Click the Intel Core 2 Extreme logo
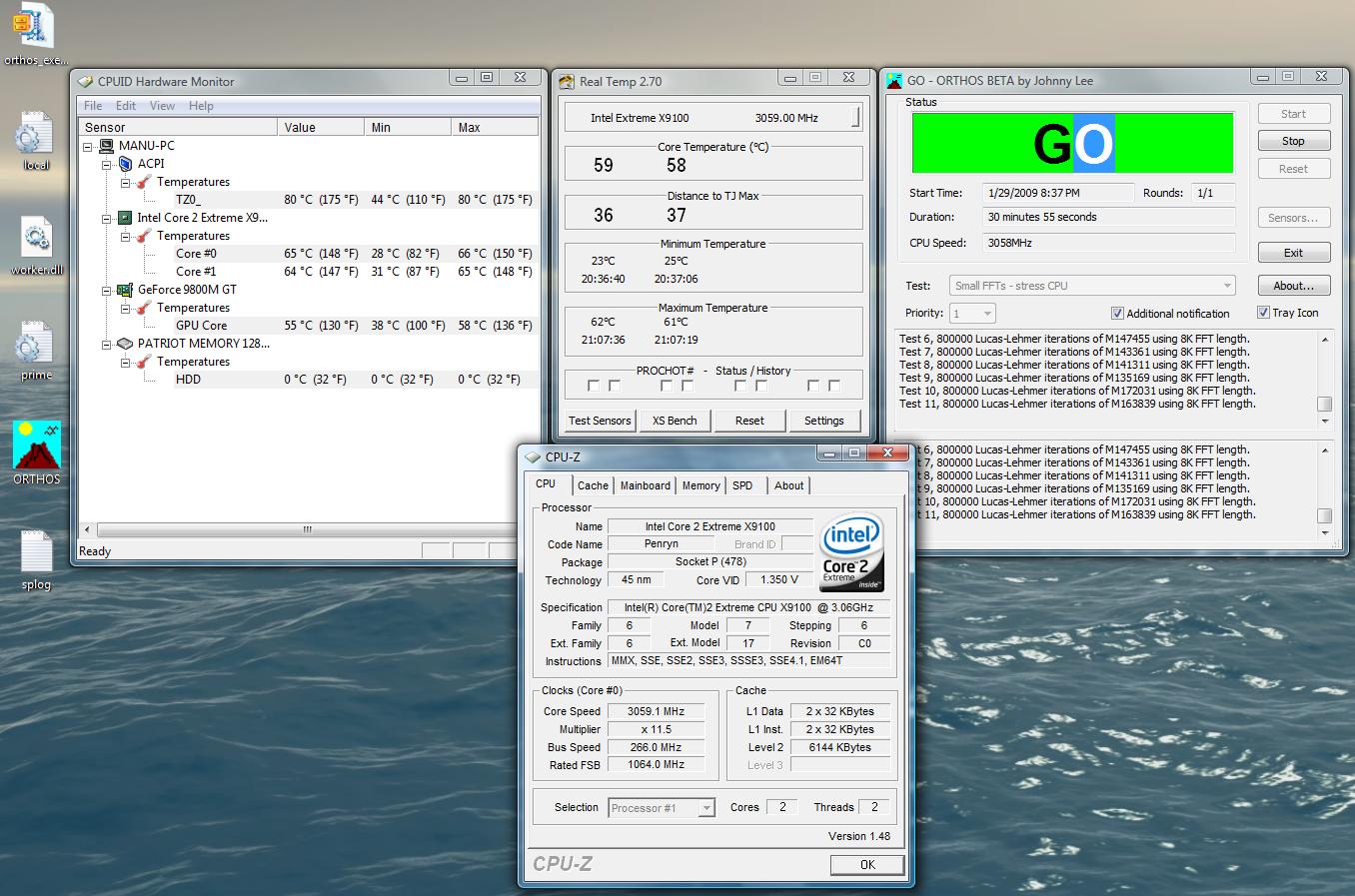This screenshot has height=896, width=1355. coord(850,552)
